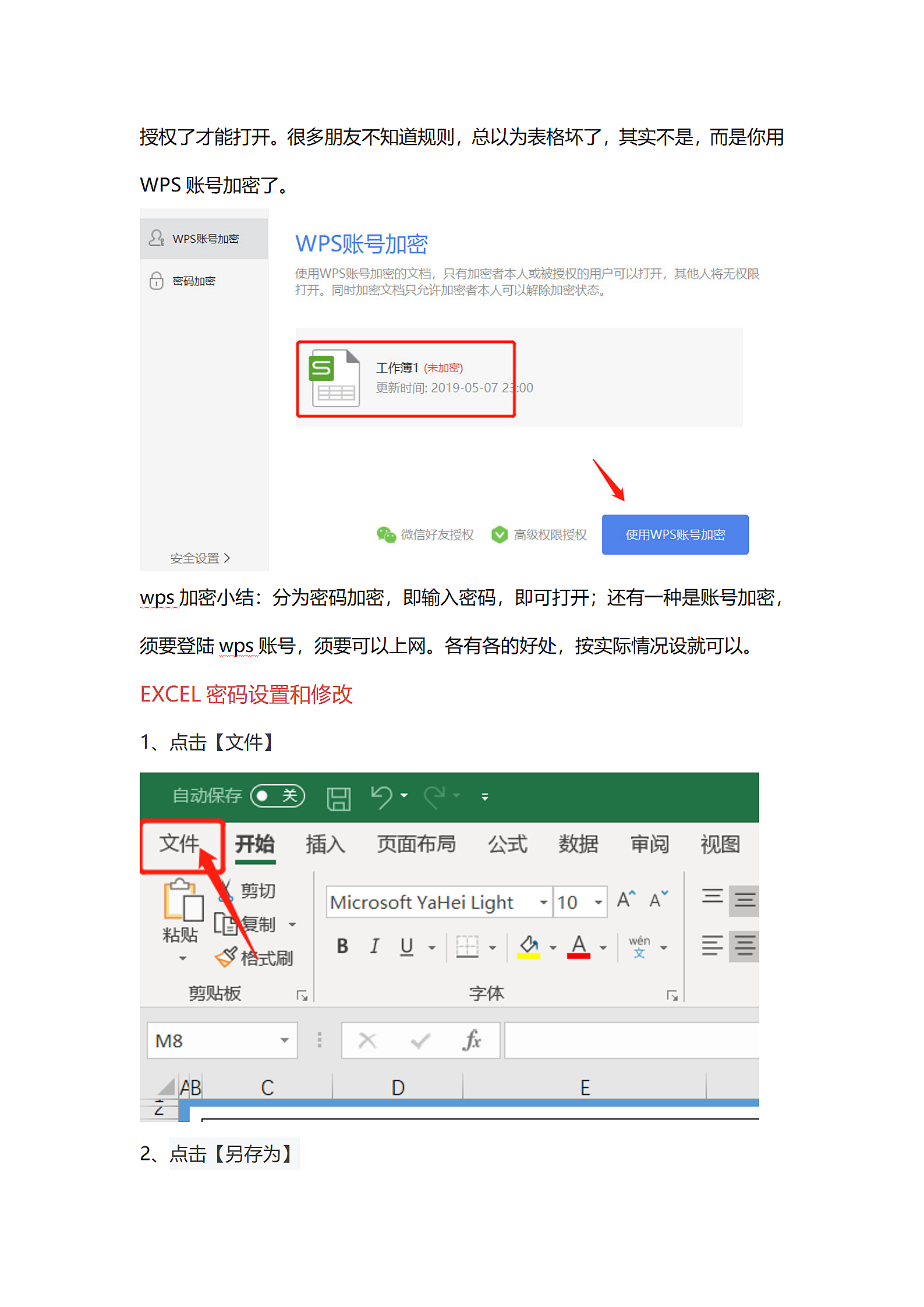Toggle Underline formatting
The width and height of the screenshot is (924, 1307).
[x=407, y=947]
